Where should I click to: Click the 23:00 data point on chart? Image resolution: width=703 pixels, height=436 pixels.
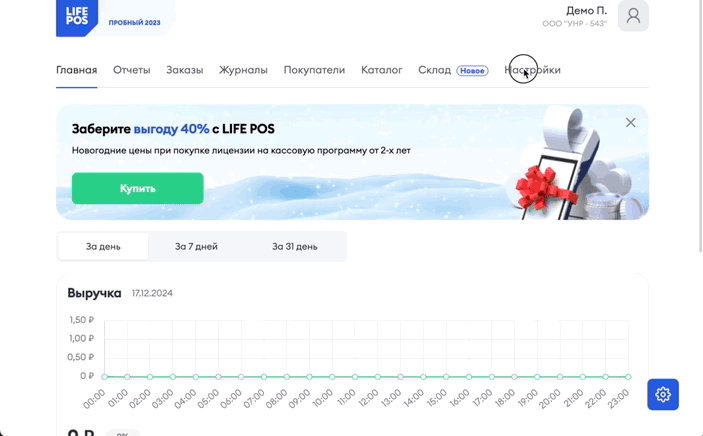[628, 377]
